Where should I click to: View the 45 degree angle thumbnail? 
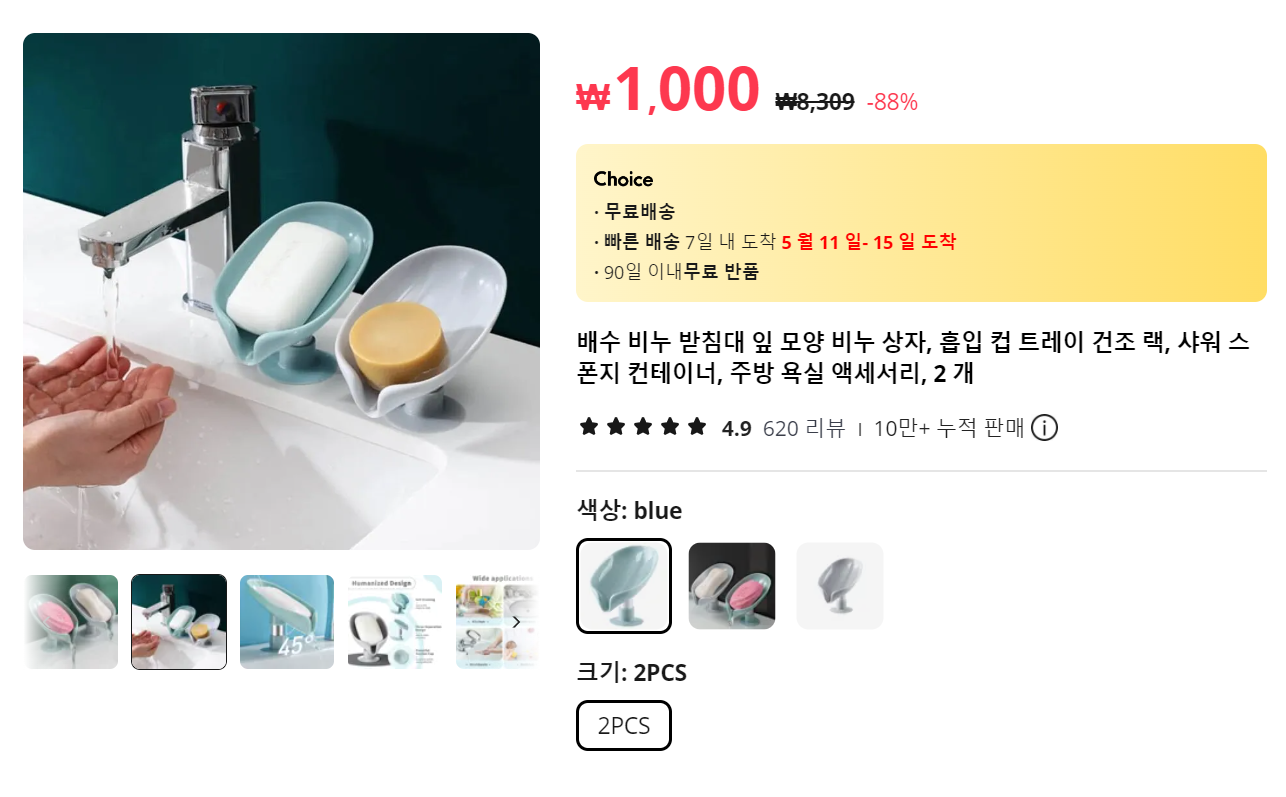(287, 622)
